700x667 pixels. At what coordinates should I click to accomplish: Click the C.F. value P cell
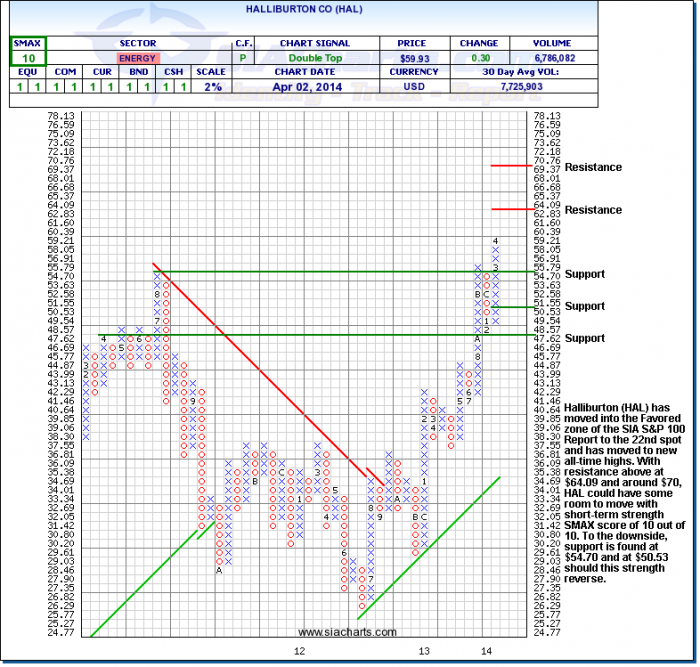243,58
